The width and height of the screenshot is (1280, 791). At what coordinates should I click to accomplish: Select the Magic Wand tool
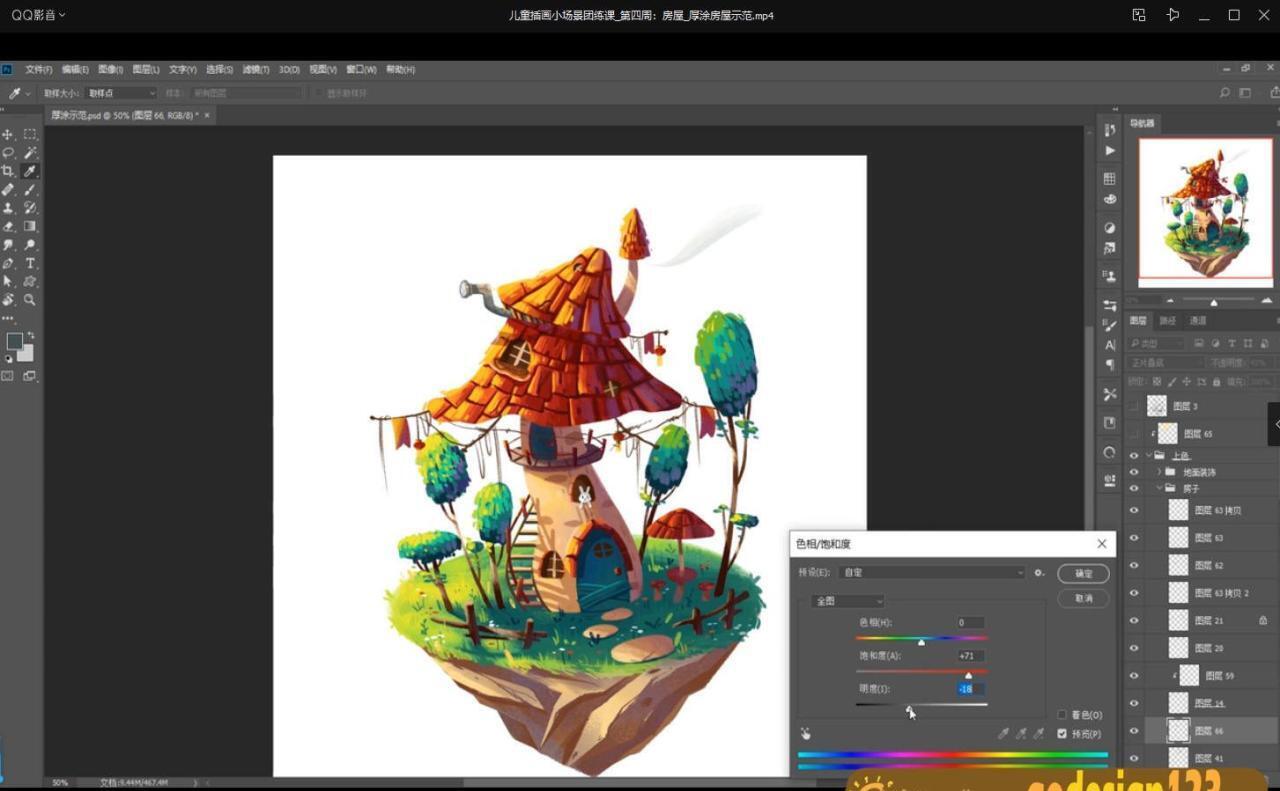30,152
